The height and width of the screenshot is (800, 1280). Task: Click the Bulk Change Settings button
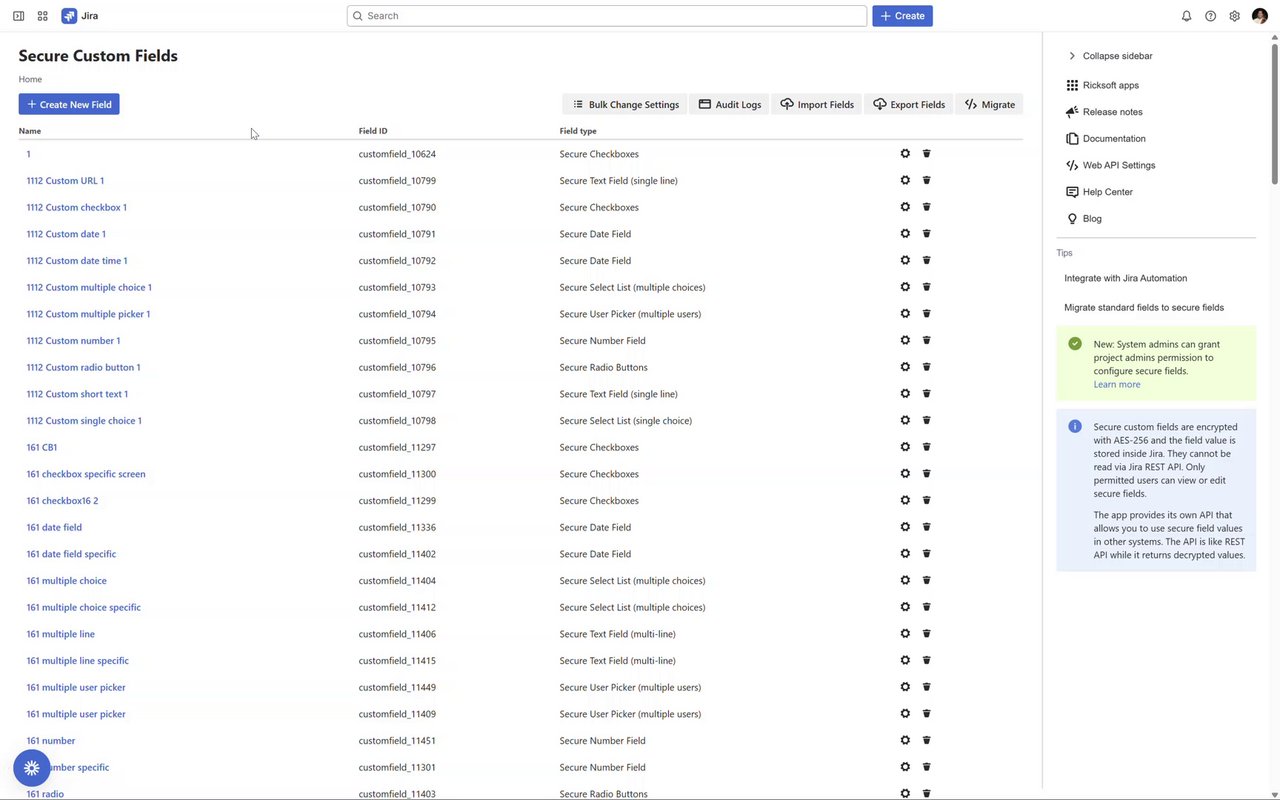coord(625,104)
